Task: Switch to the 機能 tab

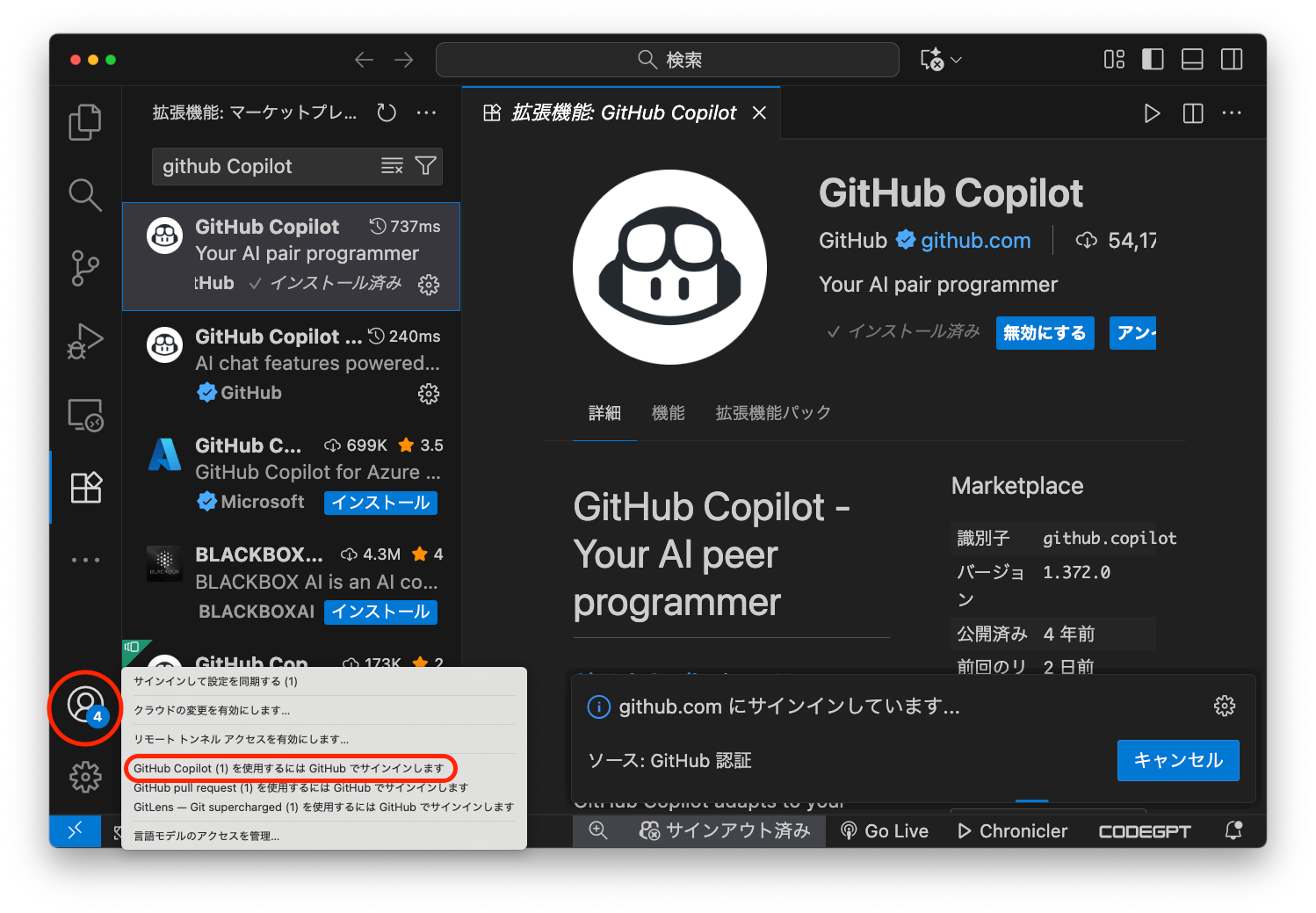Action: tap(668, 413)
